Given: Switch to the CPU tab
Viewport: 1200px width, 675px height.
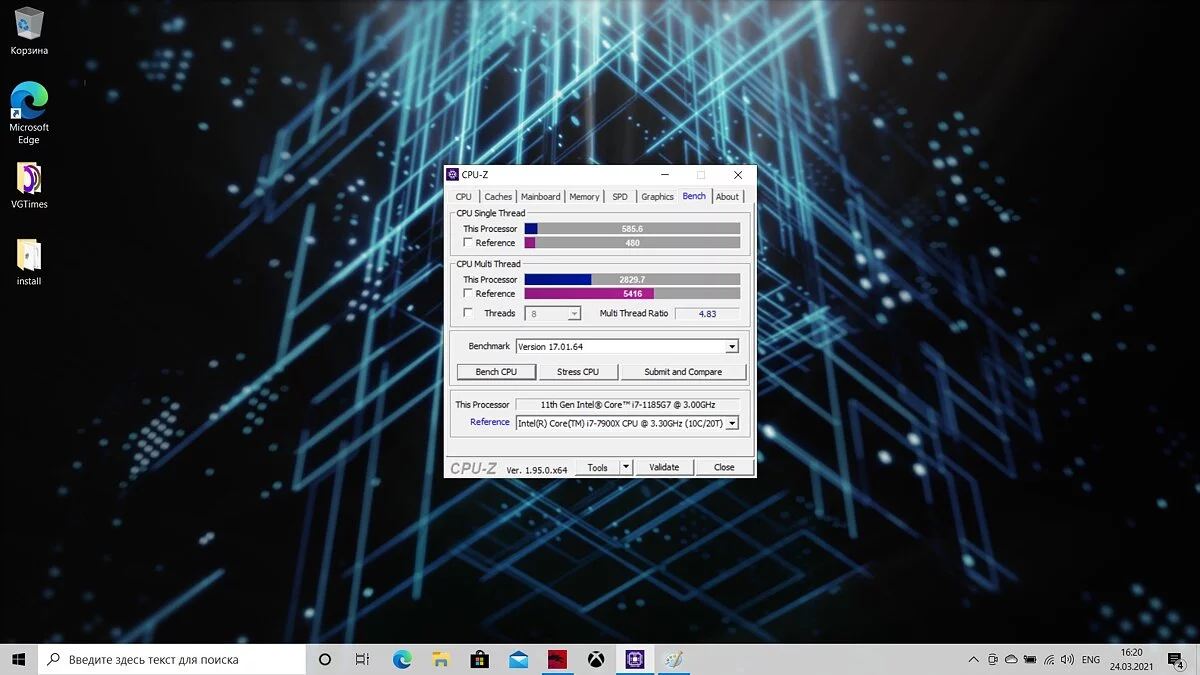Looking at the screenshot, I should 463,197.
